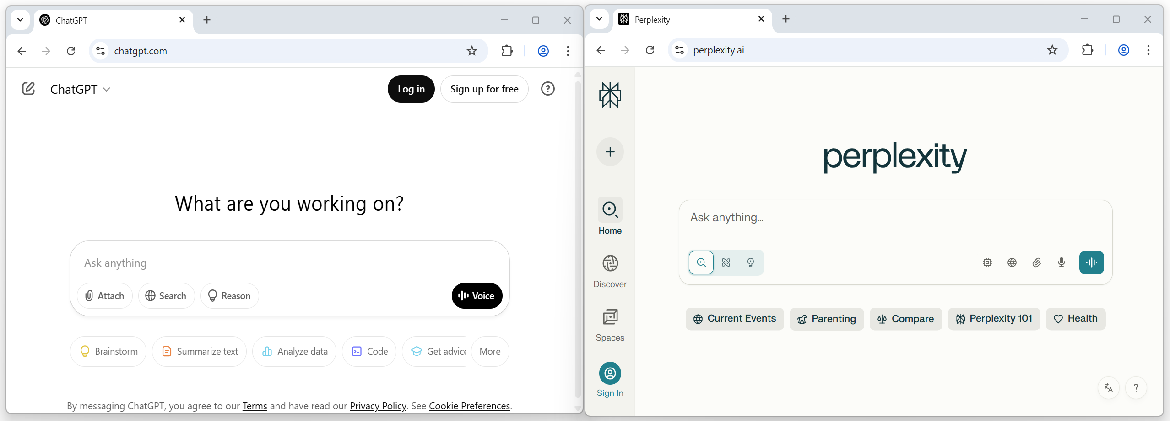Click the chatgpt.com address bar
Viewport: 1170px width, 421px height.
[x=287, y=51]
